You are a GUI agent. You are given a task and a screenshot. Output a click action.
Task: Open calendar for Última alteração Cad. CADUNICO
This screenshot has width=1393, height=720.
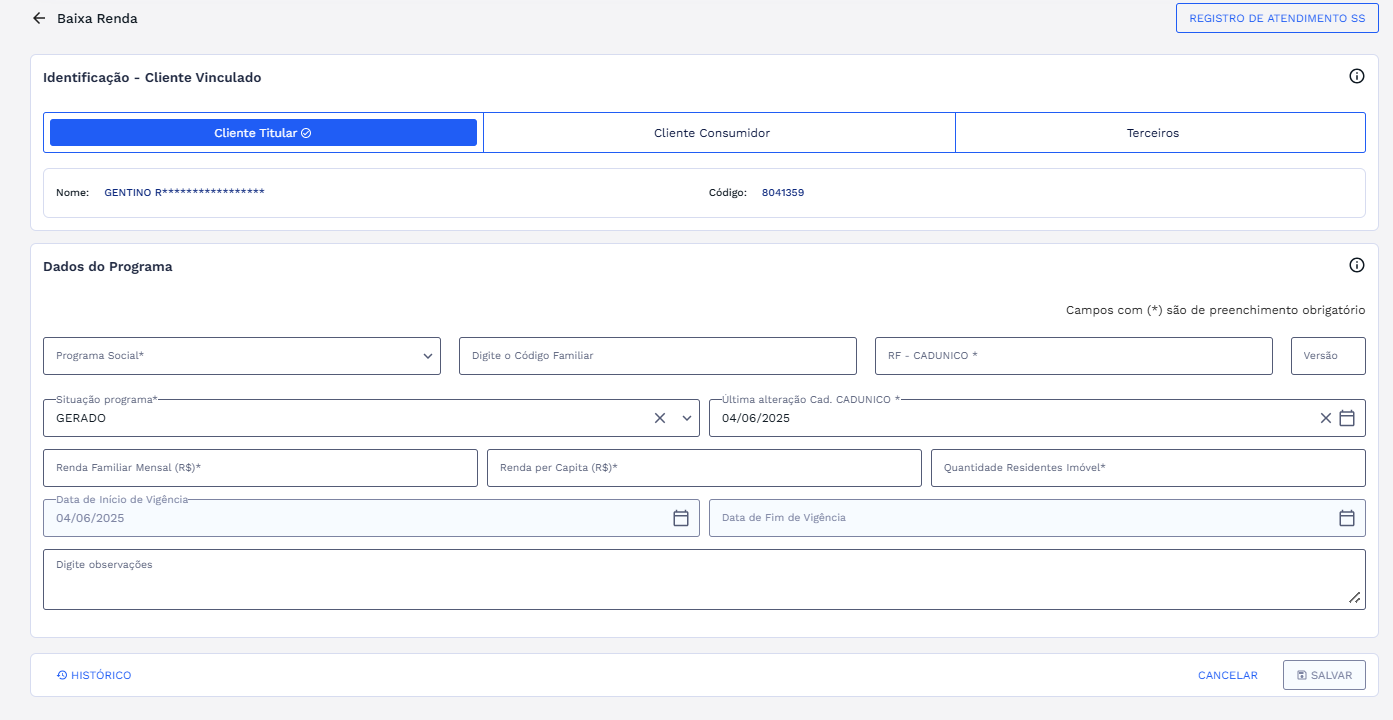coord(1347,418)
